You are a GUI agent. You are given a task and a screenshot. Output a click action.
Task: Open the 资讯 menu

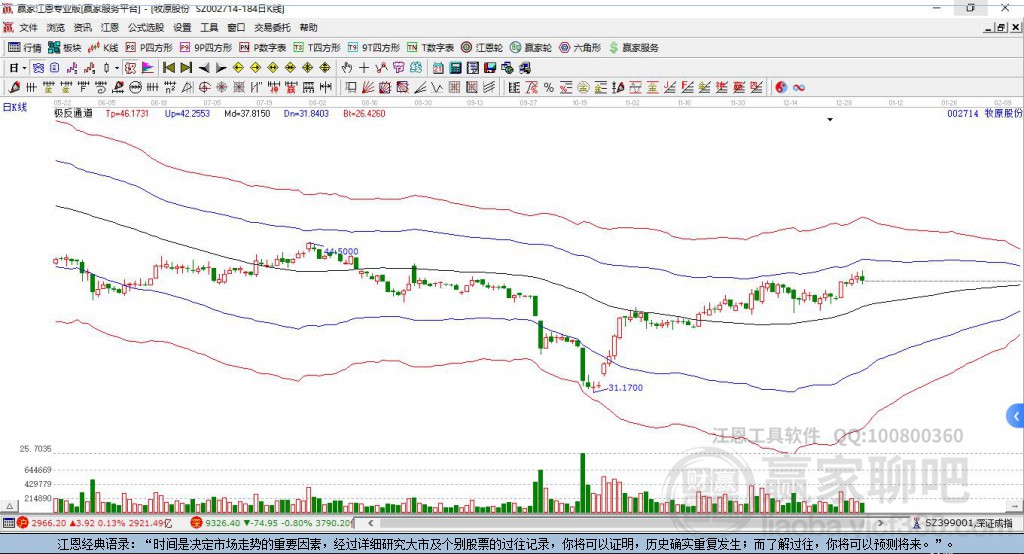(x=82, y=27)
